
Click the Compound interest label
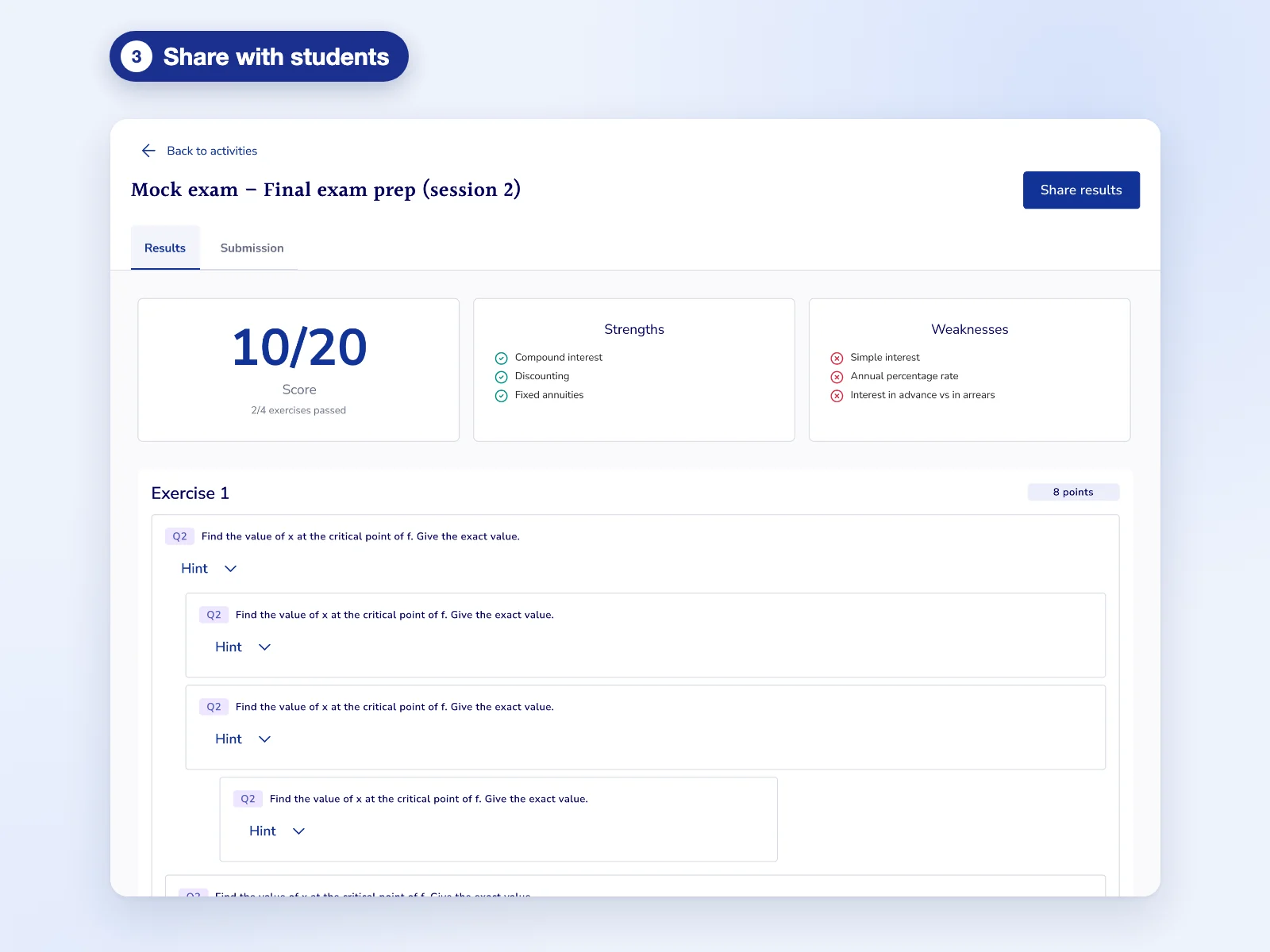coord(559,358)
